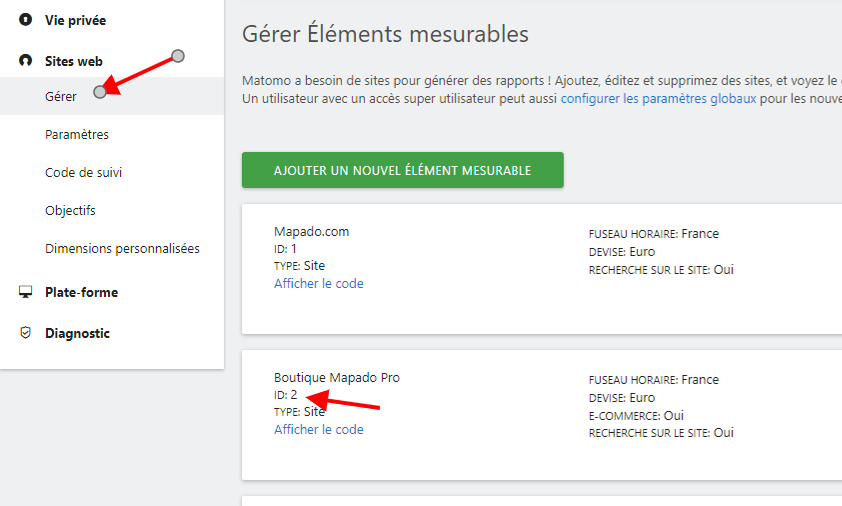Click Ajouter un nouvel élément mesurable
The image size is (842, 506).
tap(402, 170)
